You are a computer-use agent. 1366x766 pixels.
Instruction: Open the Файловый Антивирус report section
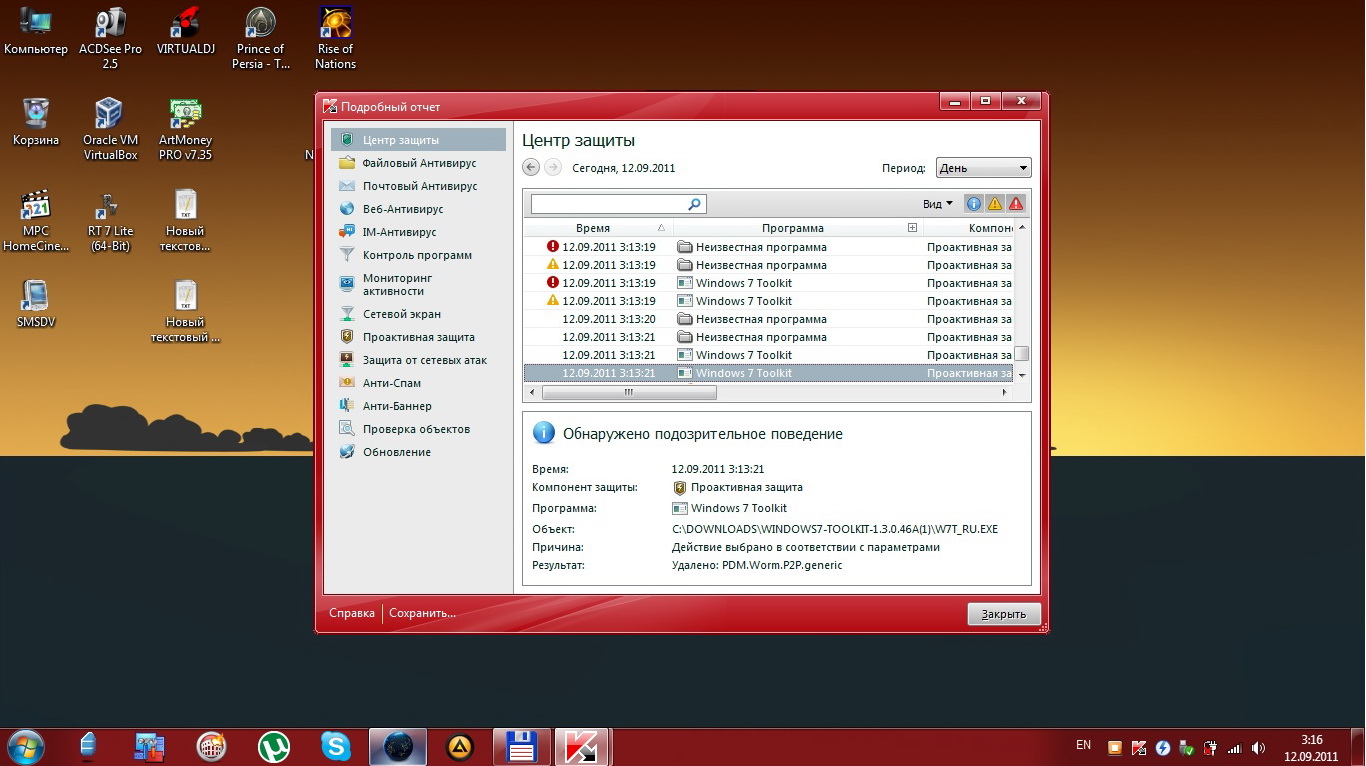point(418,163)
